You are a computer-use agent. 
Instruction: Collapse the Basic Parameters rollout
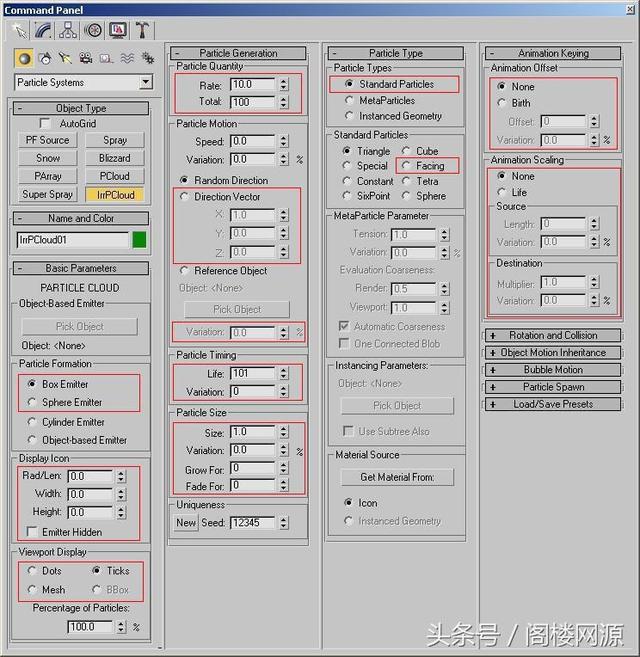click(x=80, y=268)
